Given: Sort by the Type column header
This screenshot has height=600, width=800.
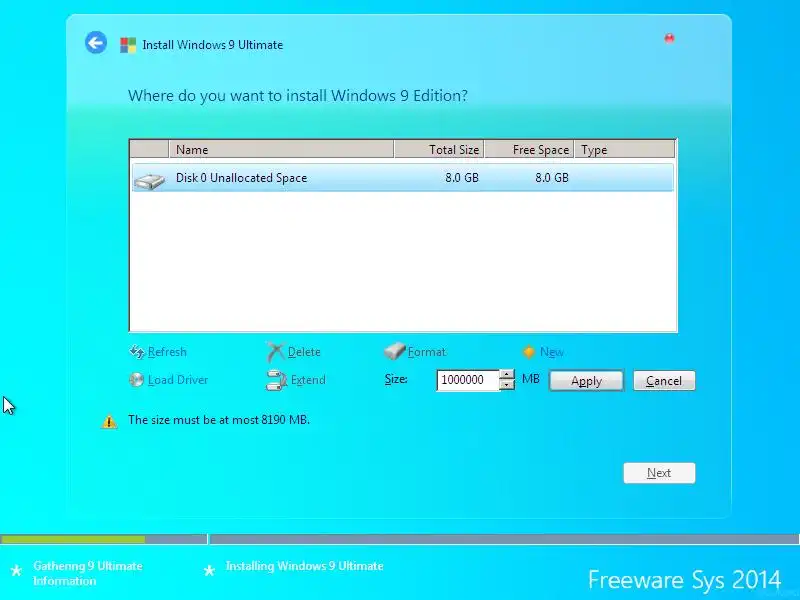Looking at the screenshot, I should click(x=624, y=149).
